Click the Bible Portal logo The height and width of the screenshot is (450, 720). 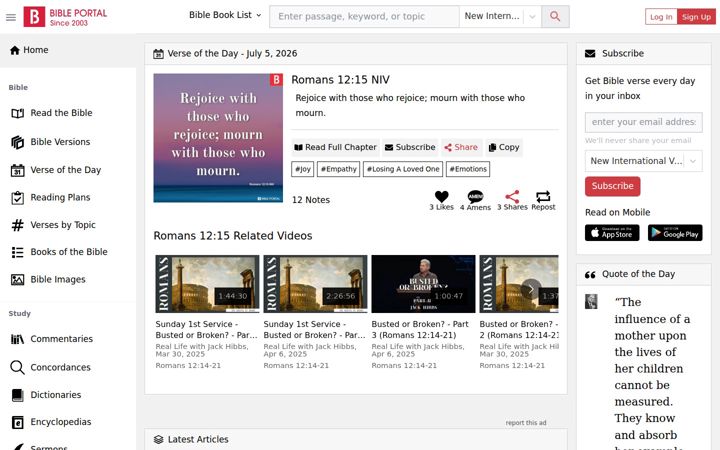pos(65,17)
